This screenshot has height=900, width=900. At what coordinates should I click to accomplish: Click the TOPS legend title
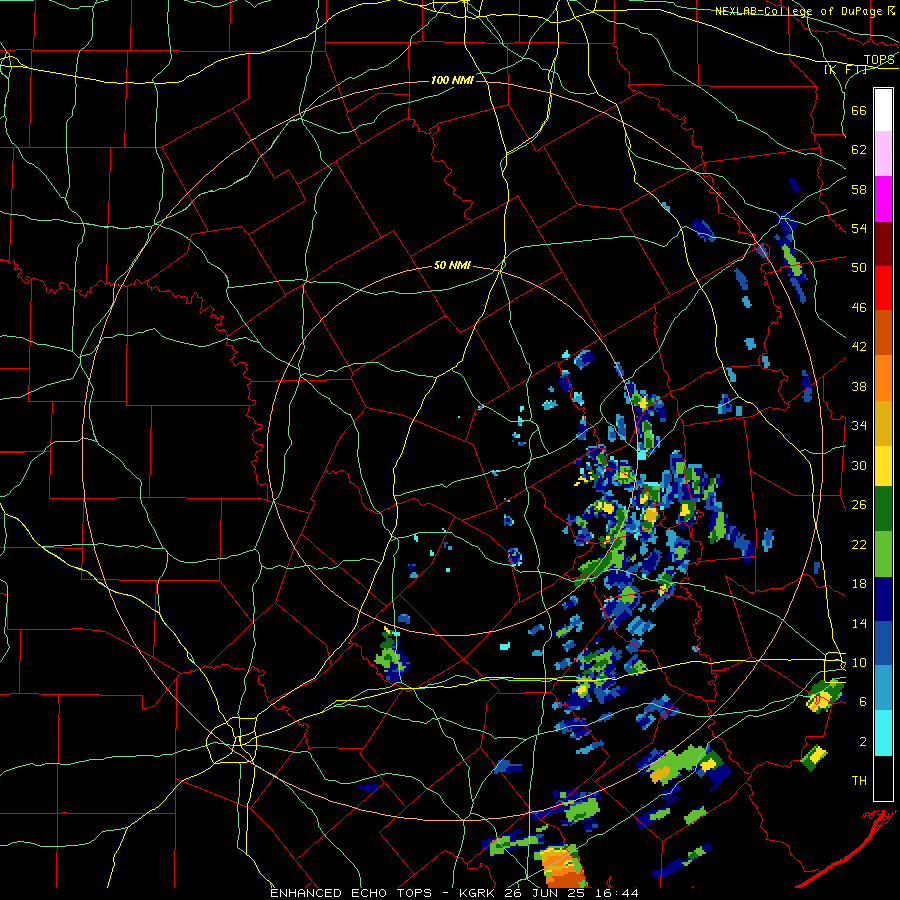click(879, 59)
